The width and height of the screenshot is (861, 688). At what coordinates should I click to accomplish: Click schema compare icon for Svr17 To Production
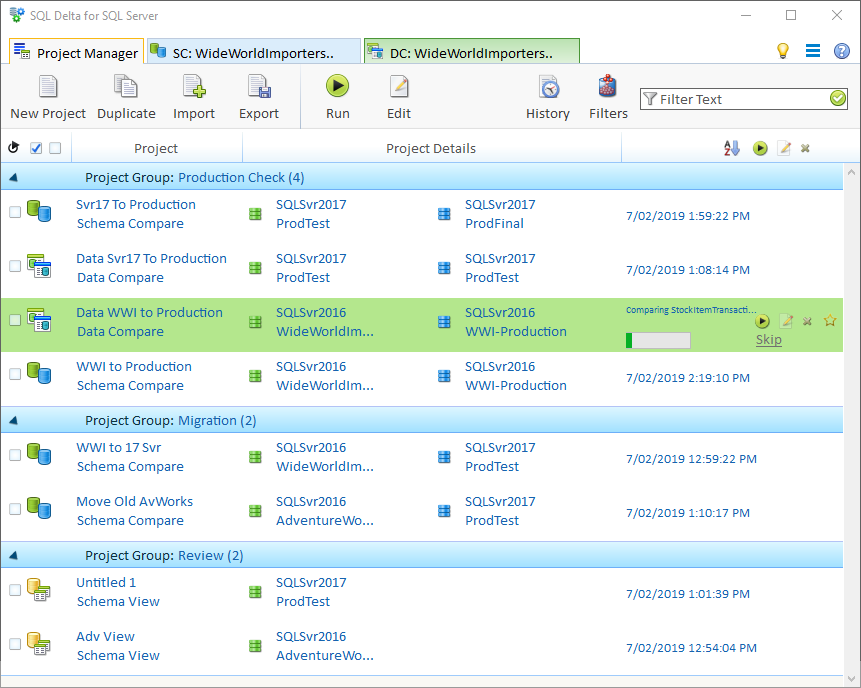coord(39,211)
